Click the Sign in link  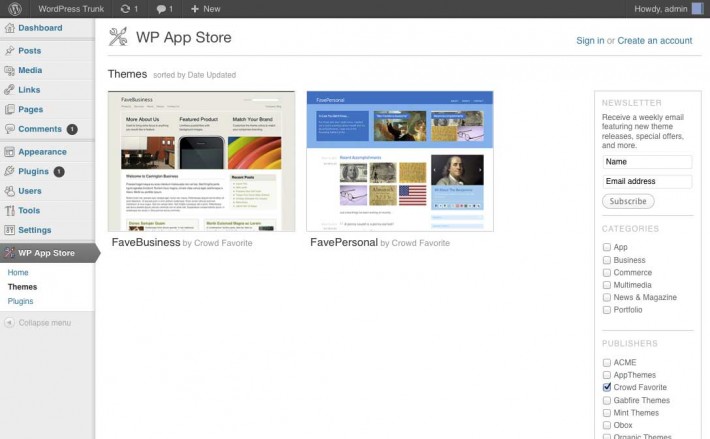click(x=590, y=41)
